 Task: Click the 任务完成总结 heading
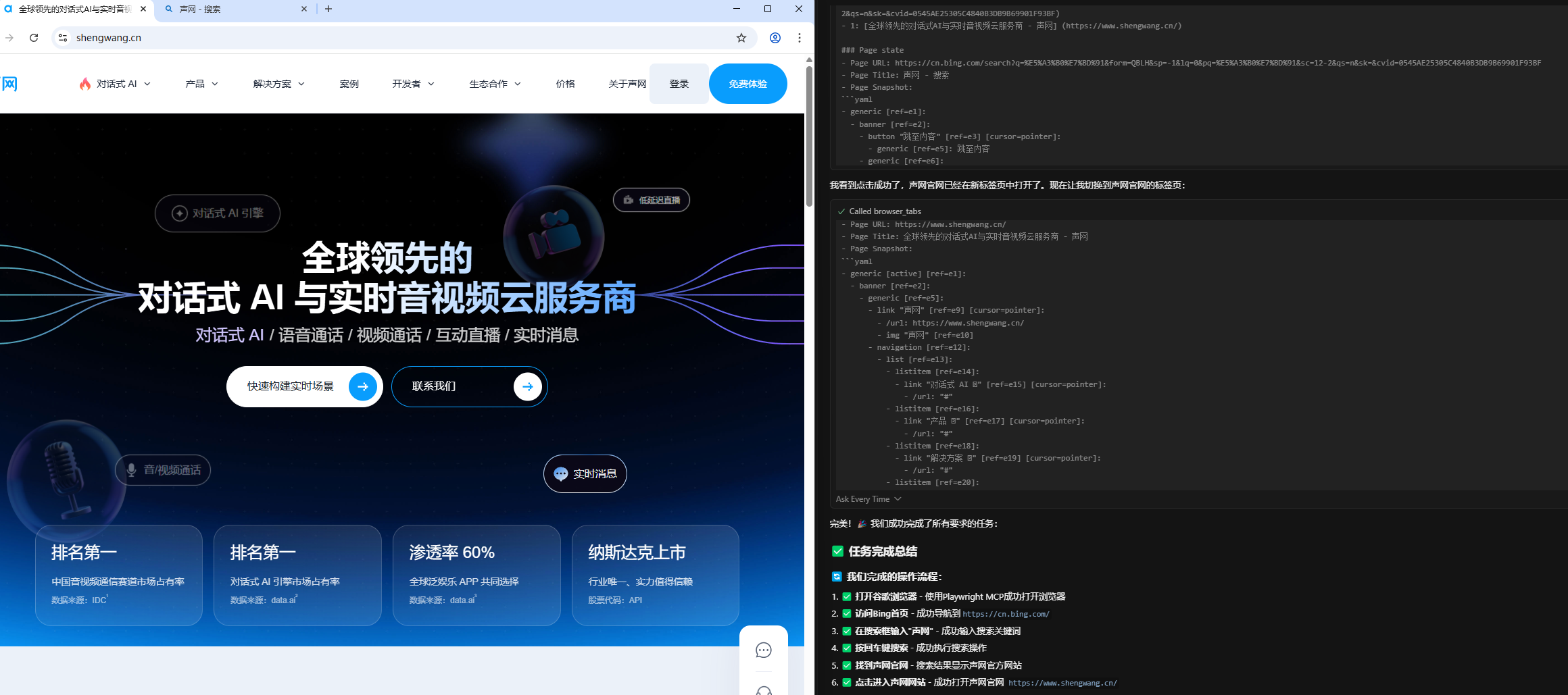click(883, 551)
